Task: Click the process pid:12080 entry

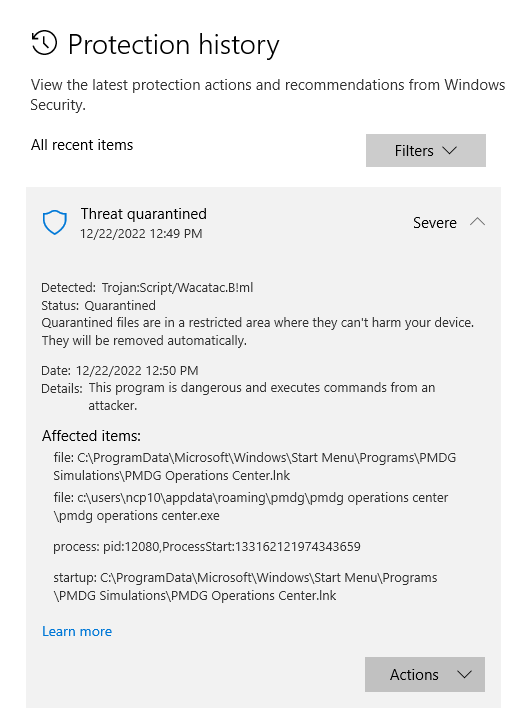Action: [207, 546]
